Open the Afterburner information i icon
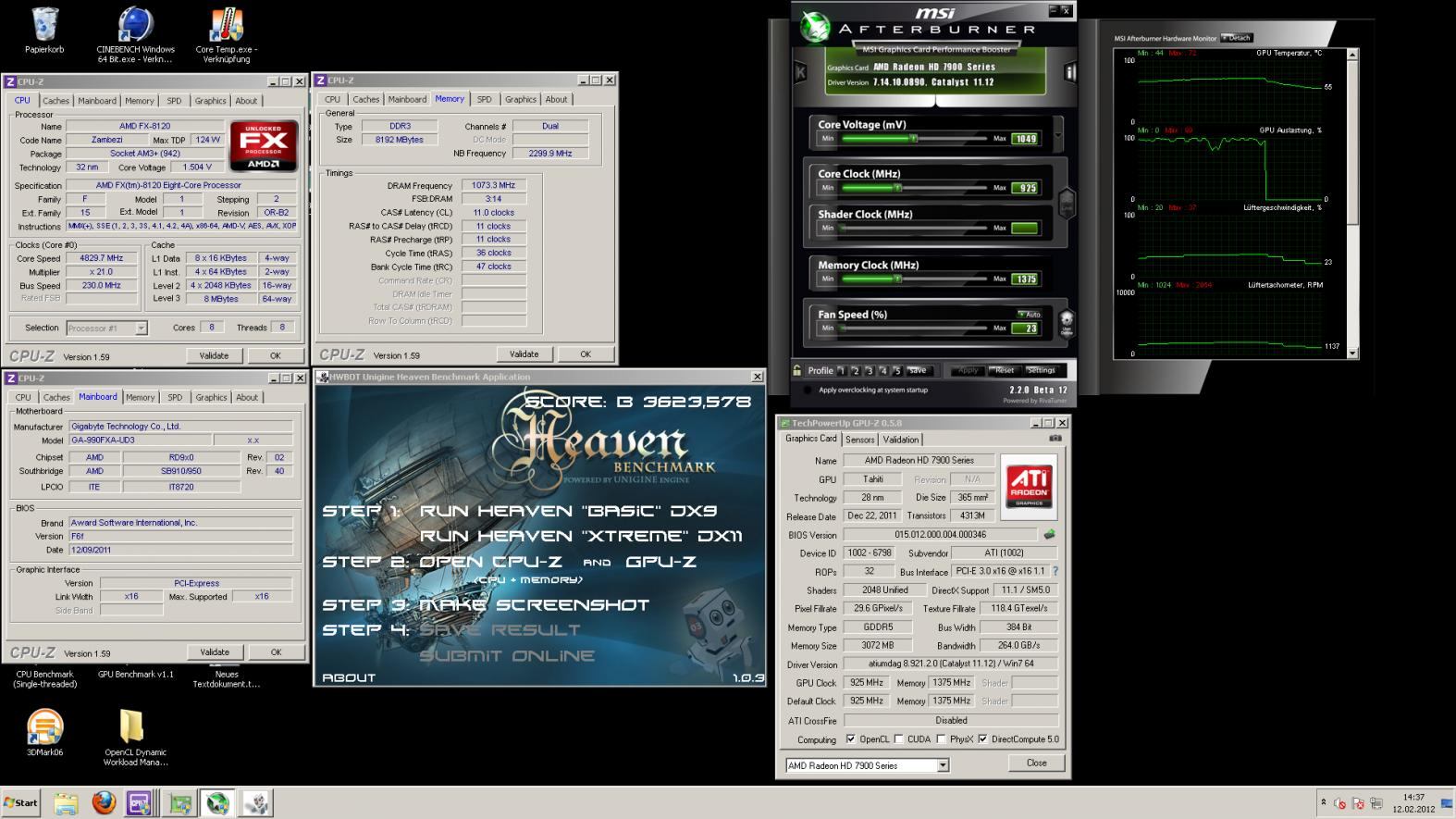Image resolution: width=1456 pixels, height=819 pixels. 1070,73
